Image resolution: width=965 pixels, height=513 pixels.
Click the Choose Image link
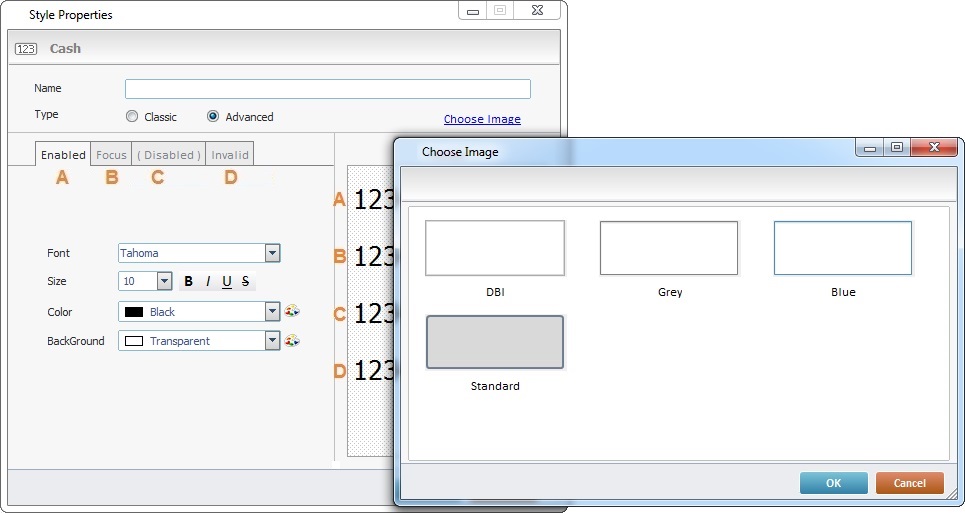coord(482,119)
